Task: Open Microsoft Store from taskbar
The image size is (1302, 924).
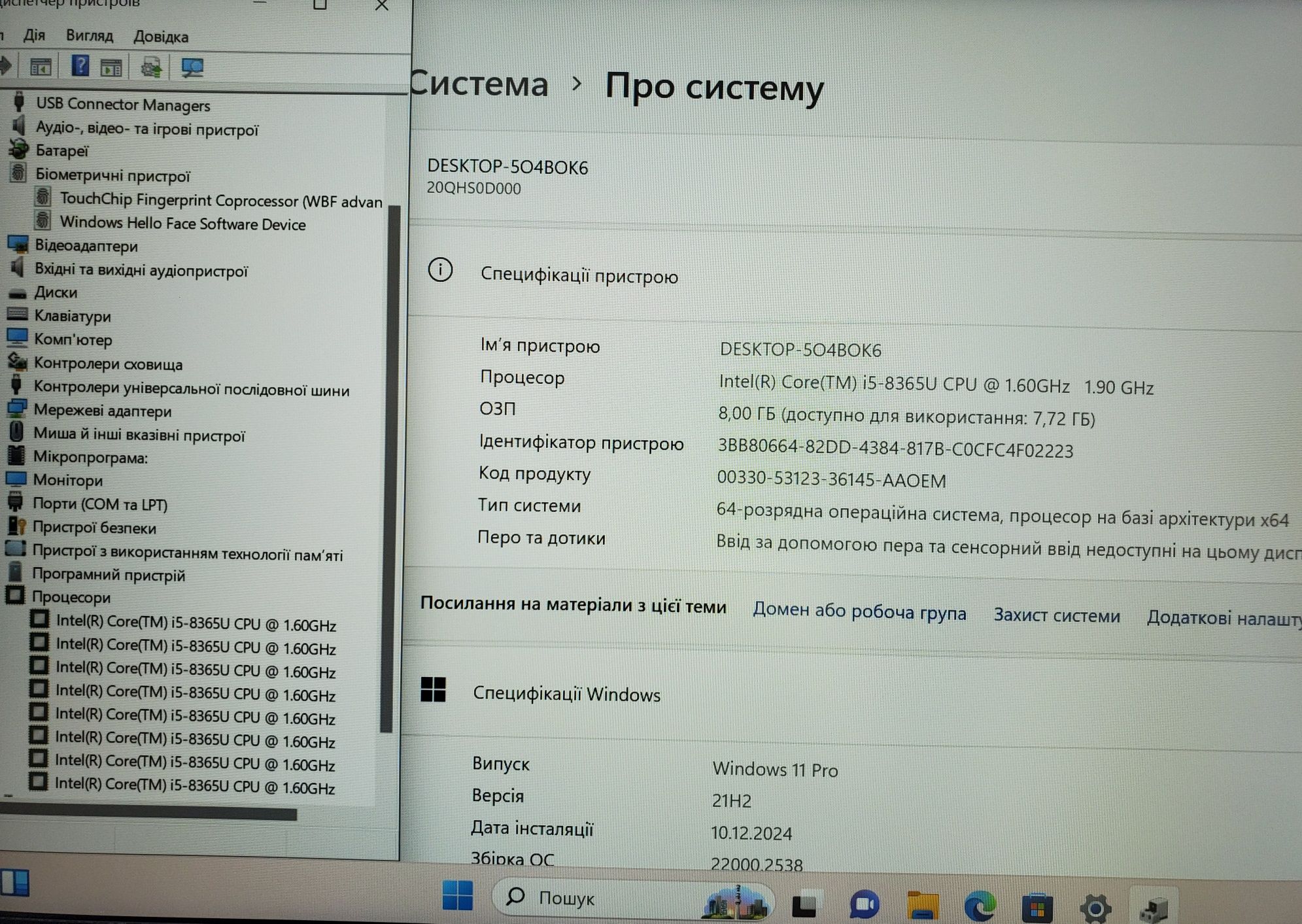Action: click(x=1037, y=908)
